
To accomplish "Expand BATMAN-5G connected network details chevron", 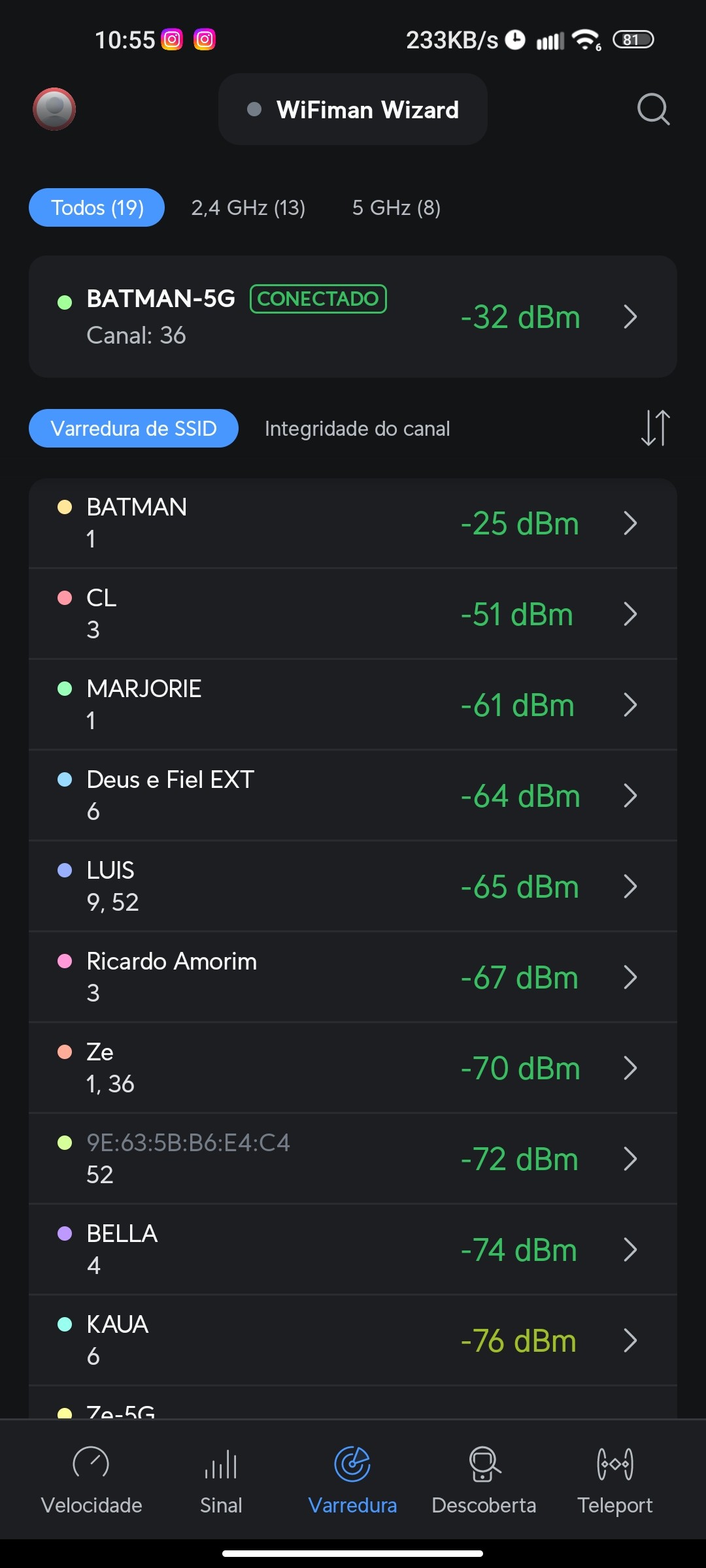I will point(630,317).
